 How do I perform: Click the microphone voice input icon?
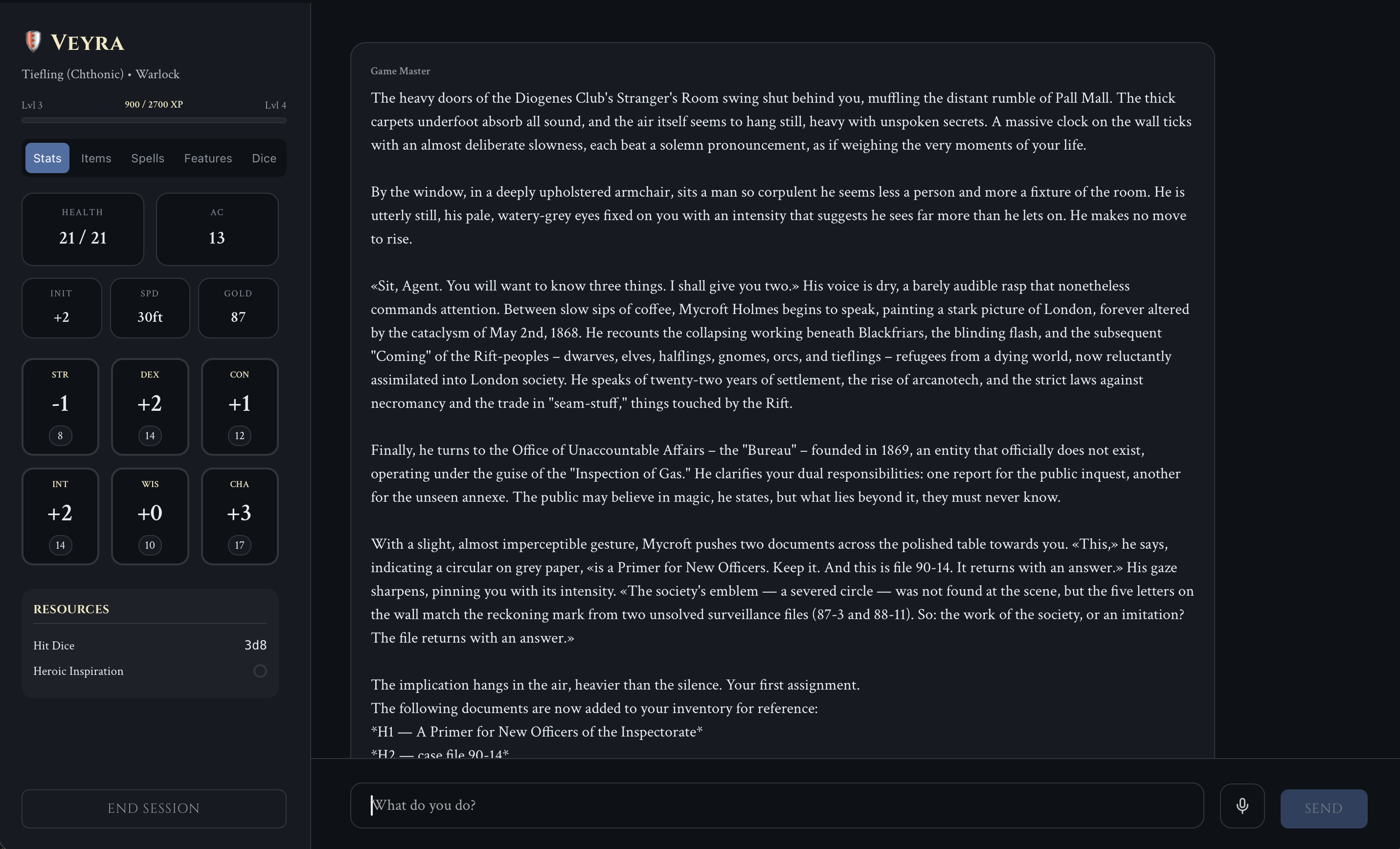[x=1242, y=805]
